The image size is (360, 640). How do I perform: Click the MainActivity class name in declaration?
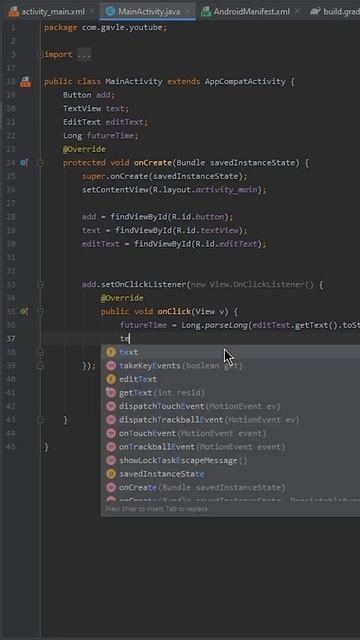point(134,81)
